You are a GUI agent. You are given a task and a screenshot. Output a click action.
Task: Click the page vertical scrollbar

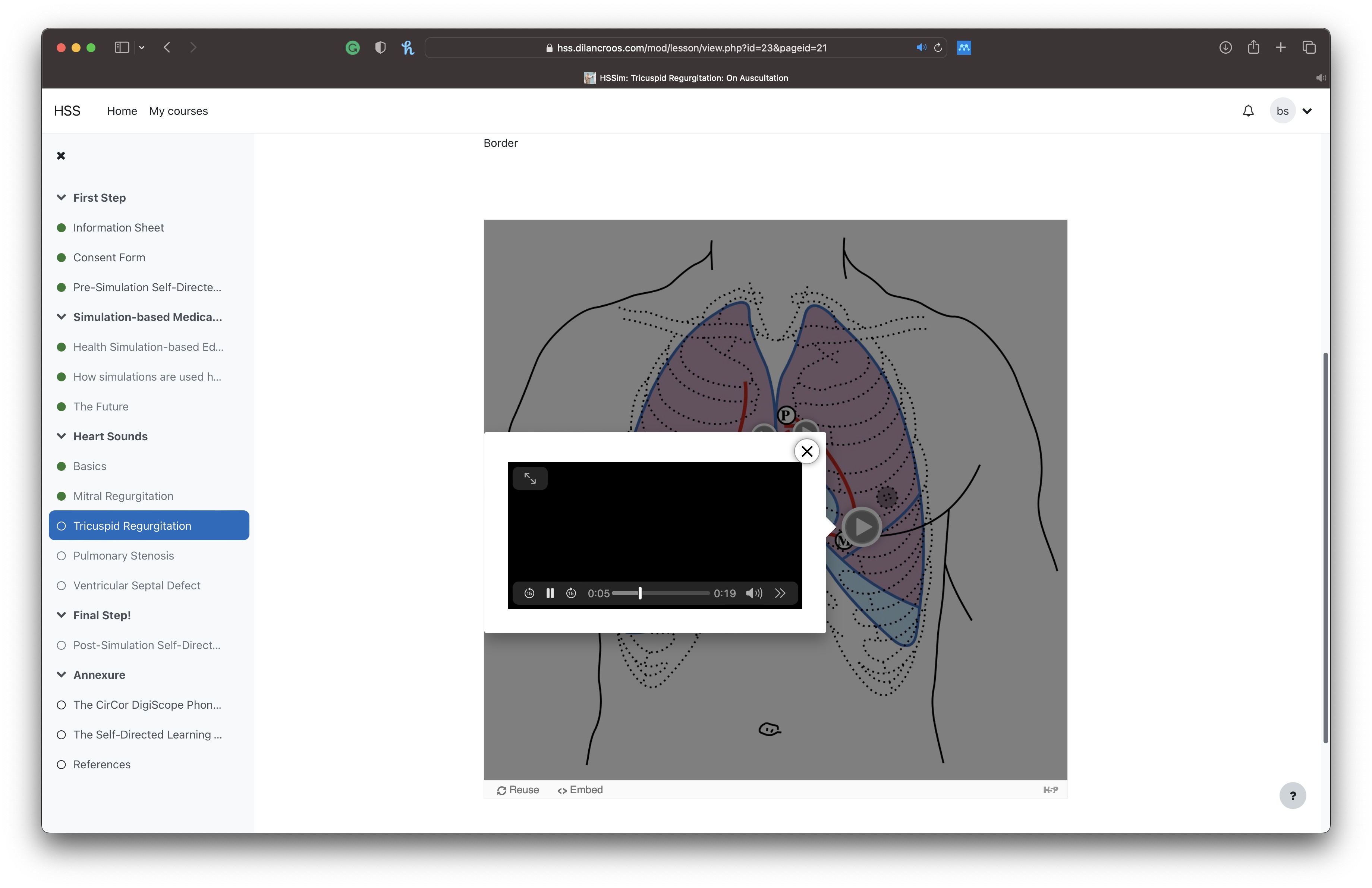(x=1325, y=547)
